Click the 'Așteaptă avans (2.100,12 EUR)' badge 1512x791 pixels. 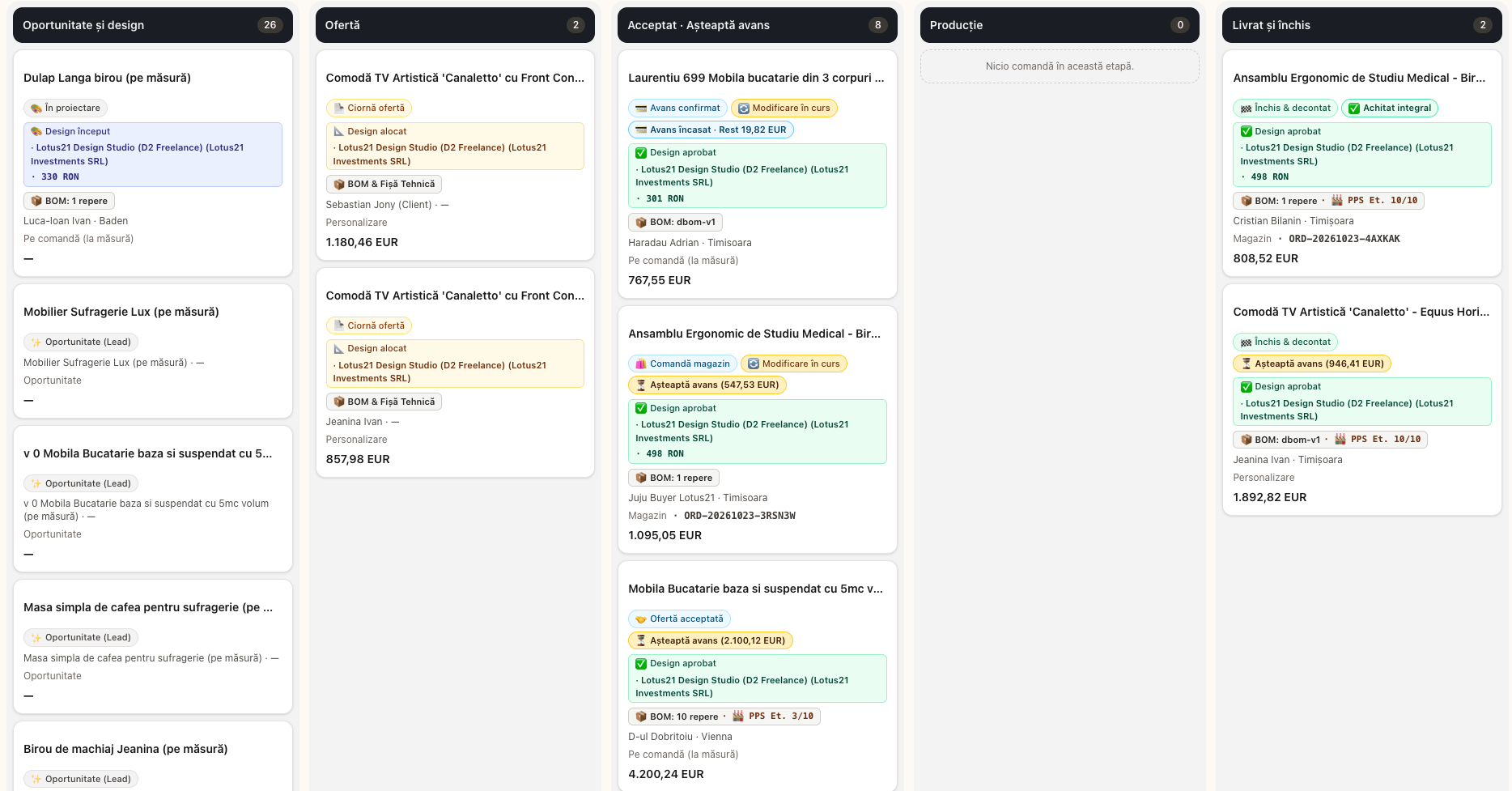coord(711,640)
